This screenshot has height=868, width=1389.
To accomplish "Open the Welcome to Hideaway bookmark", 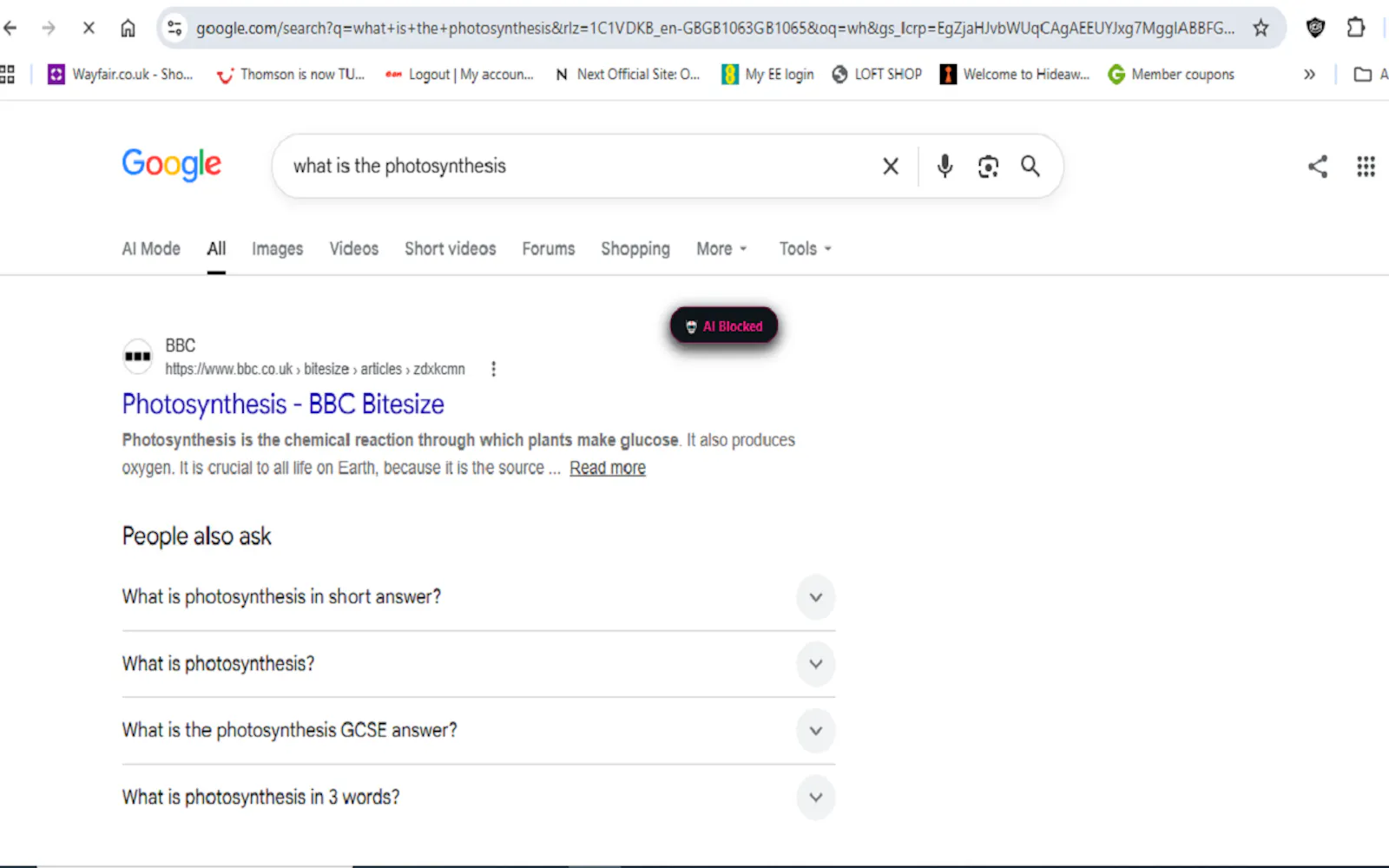I will [x=1015, y=75].
